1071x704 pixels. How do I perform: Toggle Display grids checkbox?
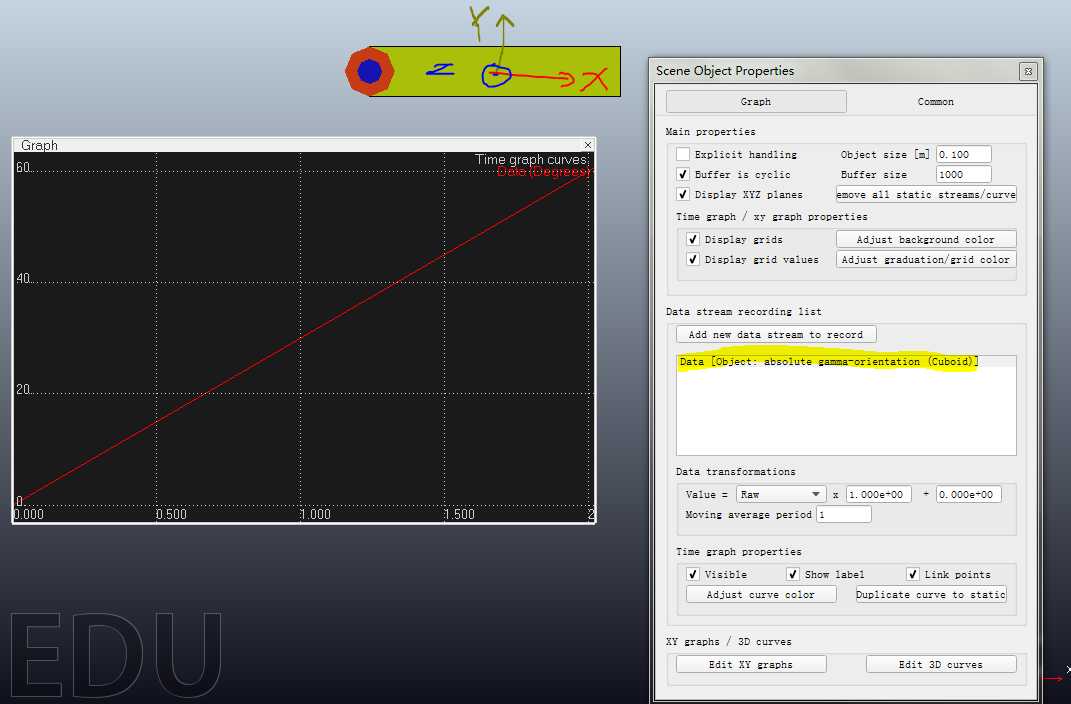click(x=693, y=239)
